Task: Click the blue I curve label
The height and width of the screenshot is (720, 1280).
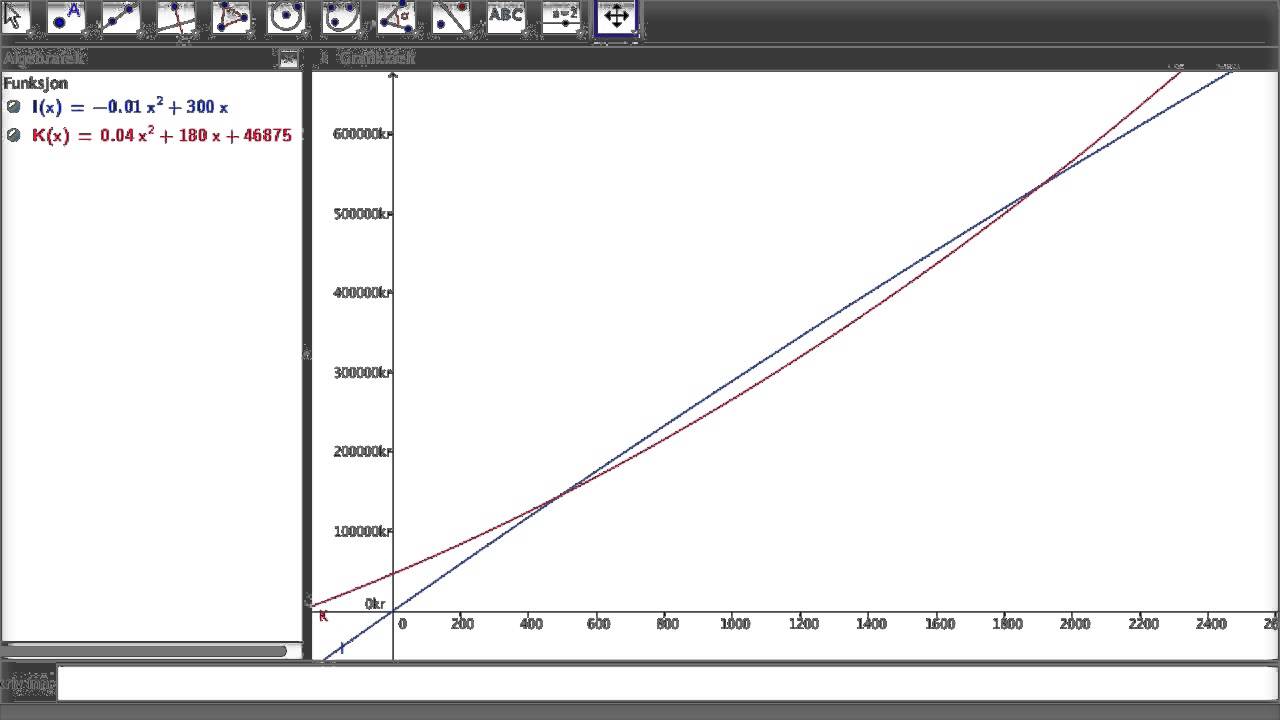Action: [342, 648]
